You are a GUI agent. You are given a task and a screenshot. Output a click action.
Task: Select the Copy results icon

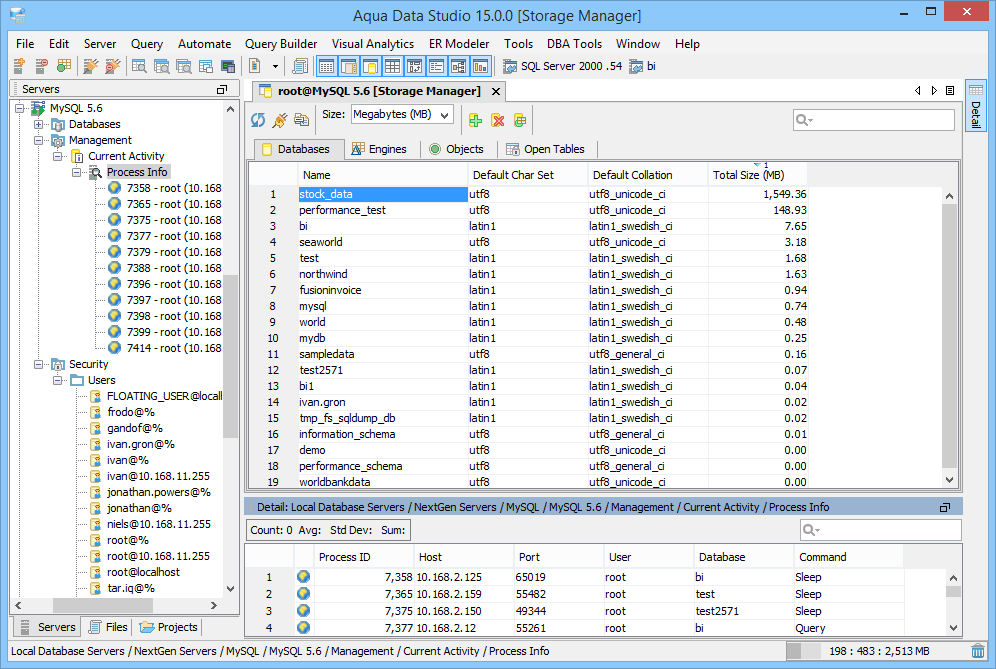pos(301,119)
